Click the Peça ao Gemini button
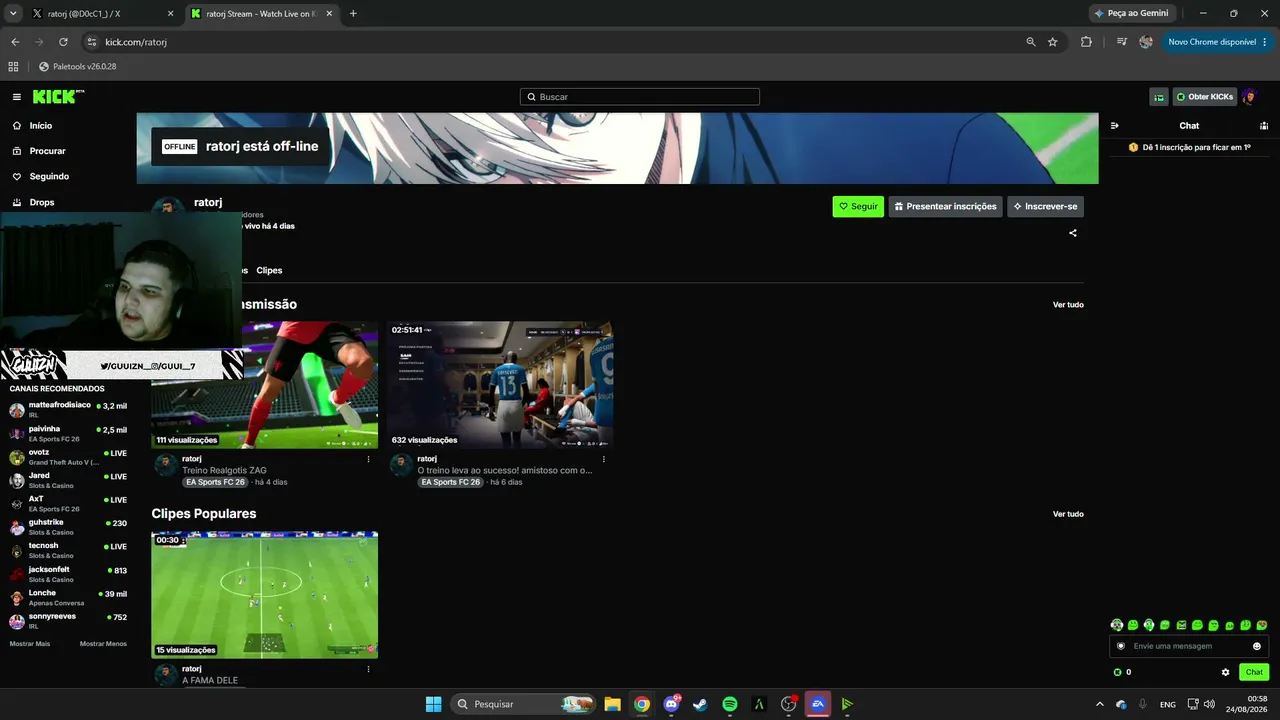Screen dimensions: 1280x720 coord(1132,13)
